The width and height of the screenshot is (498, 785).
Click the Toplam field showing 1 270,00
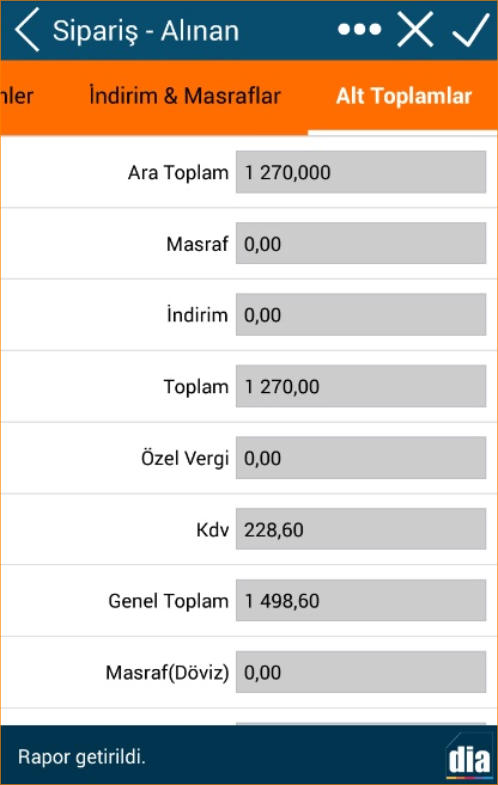[361, 386]
